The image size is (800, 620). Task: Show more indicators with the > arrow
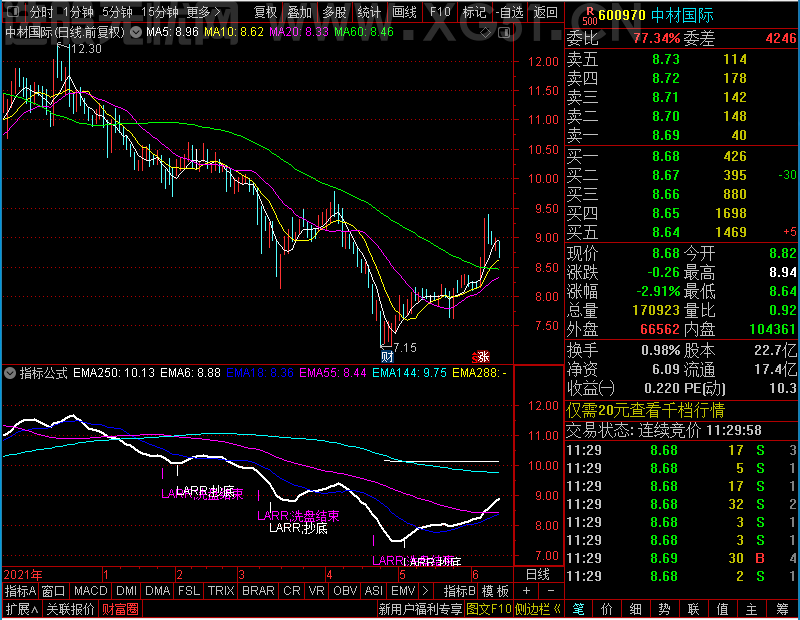pyautogui.click(x=426, y=591)
